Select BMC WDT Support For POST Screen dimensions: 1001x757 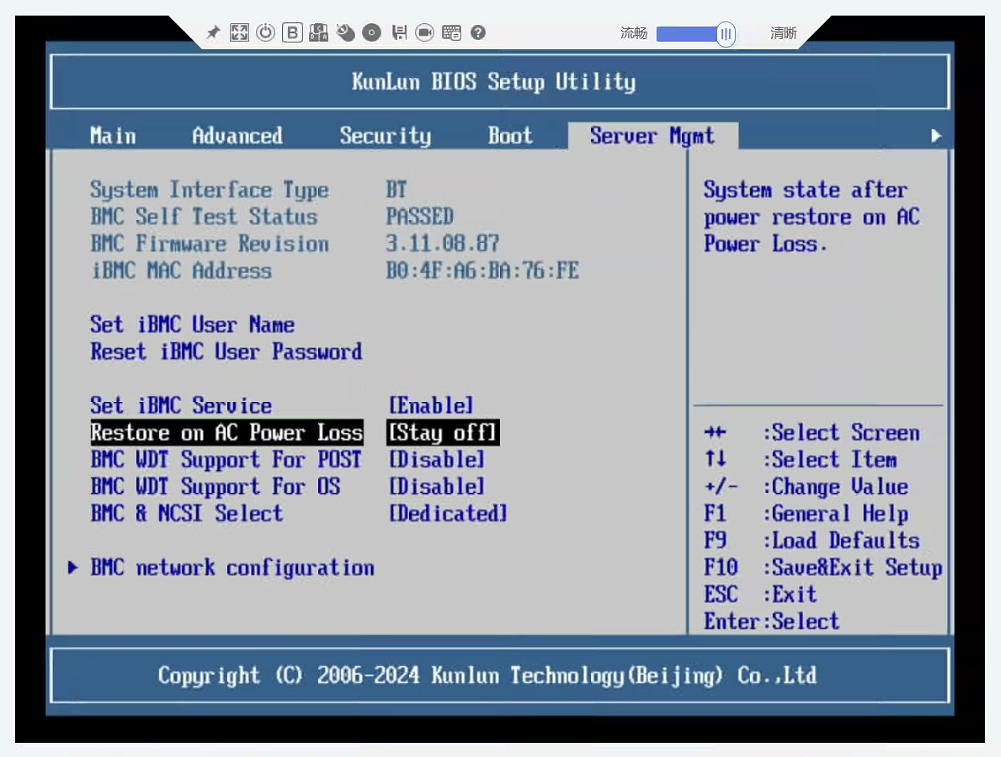click(226, 460)
